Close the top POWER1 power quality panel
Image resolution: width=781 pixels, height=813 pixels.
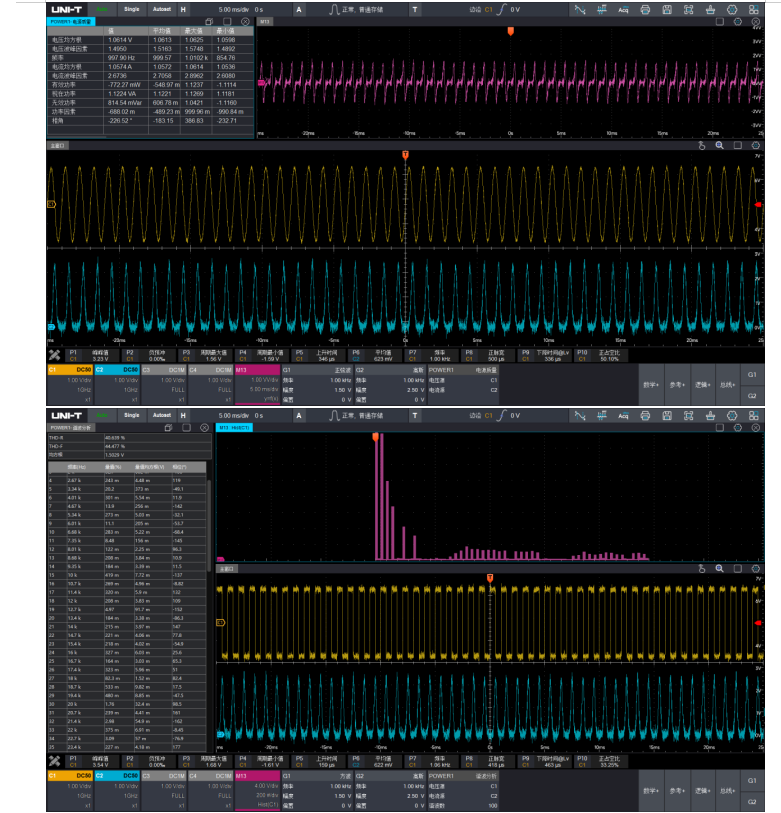pyautogui.click(x=246, y=20)
